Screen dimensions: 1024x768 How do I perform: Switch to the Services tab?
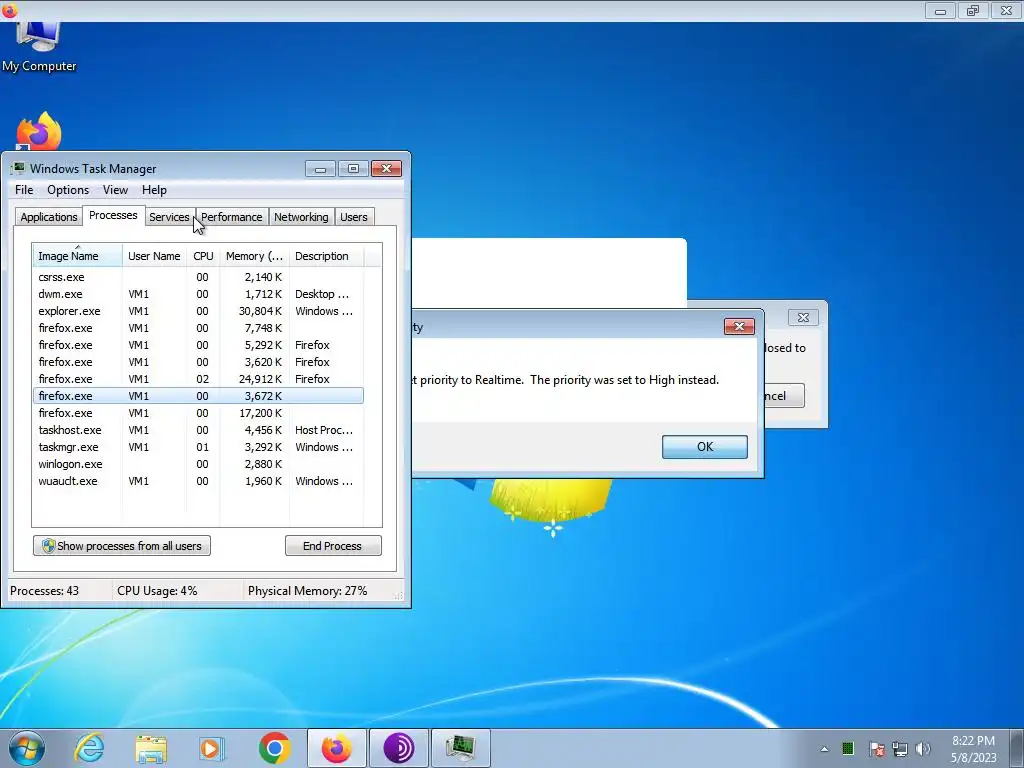[169, 217]
